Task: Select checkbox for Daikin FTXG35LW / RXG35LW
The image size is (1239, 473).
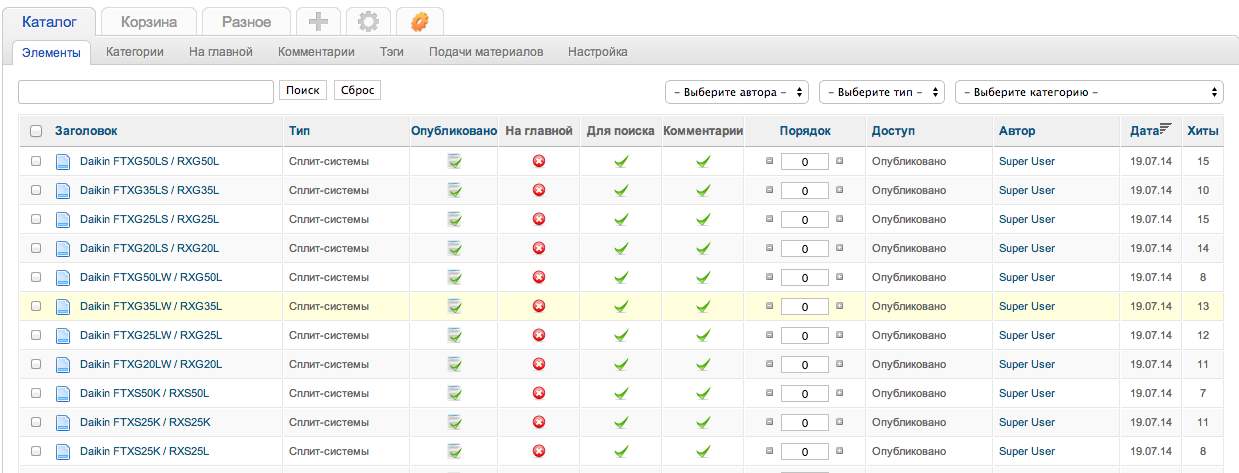Action: tap(36, 306)
